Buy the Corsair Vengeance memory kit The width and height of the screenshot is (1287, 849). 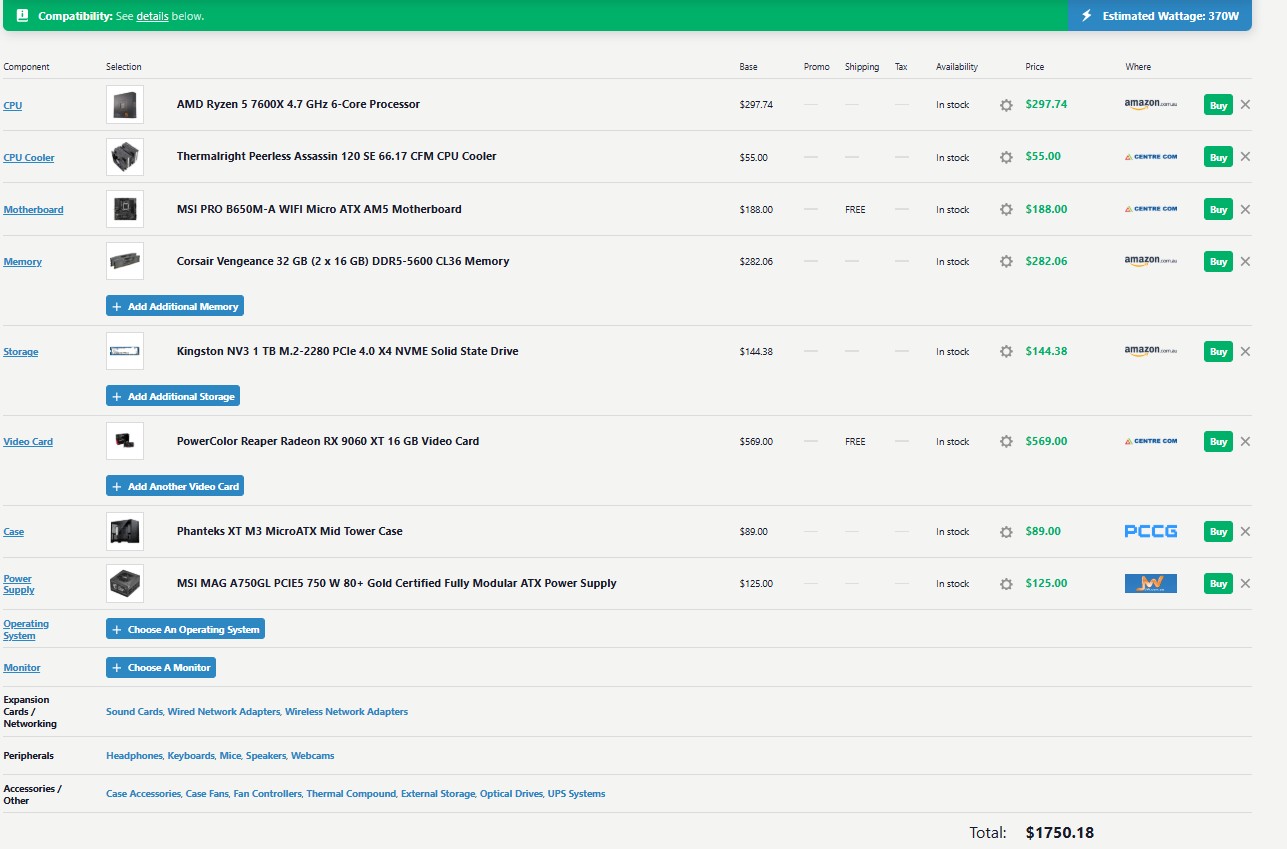(1218, 261)
